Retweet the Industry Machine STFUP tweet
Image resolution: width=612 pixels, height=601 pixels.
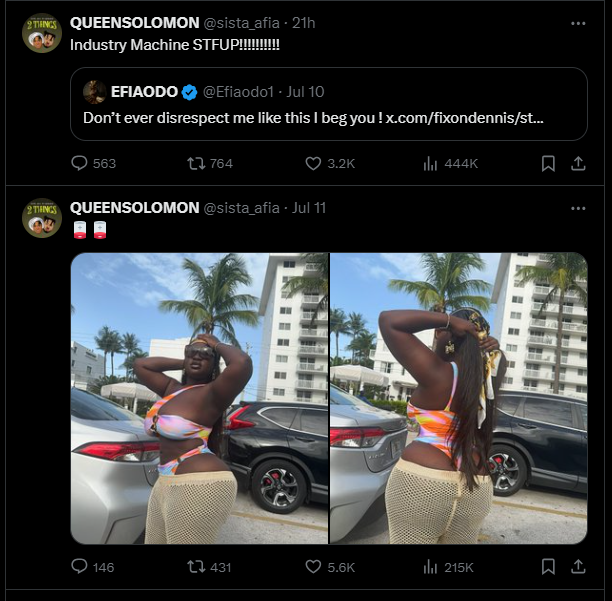[197, 163]
